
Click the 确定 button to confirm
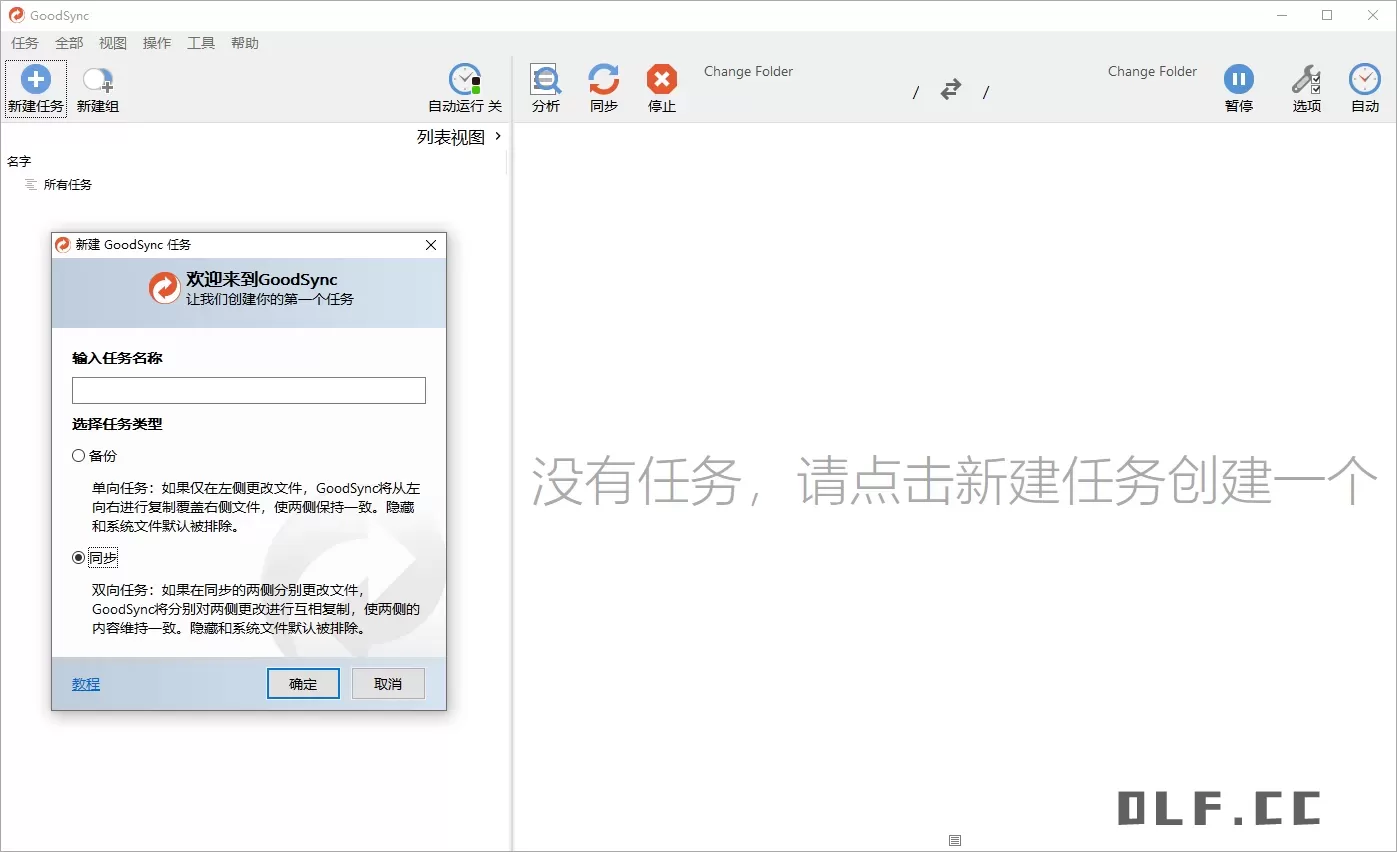tap(302, 683)
